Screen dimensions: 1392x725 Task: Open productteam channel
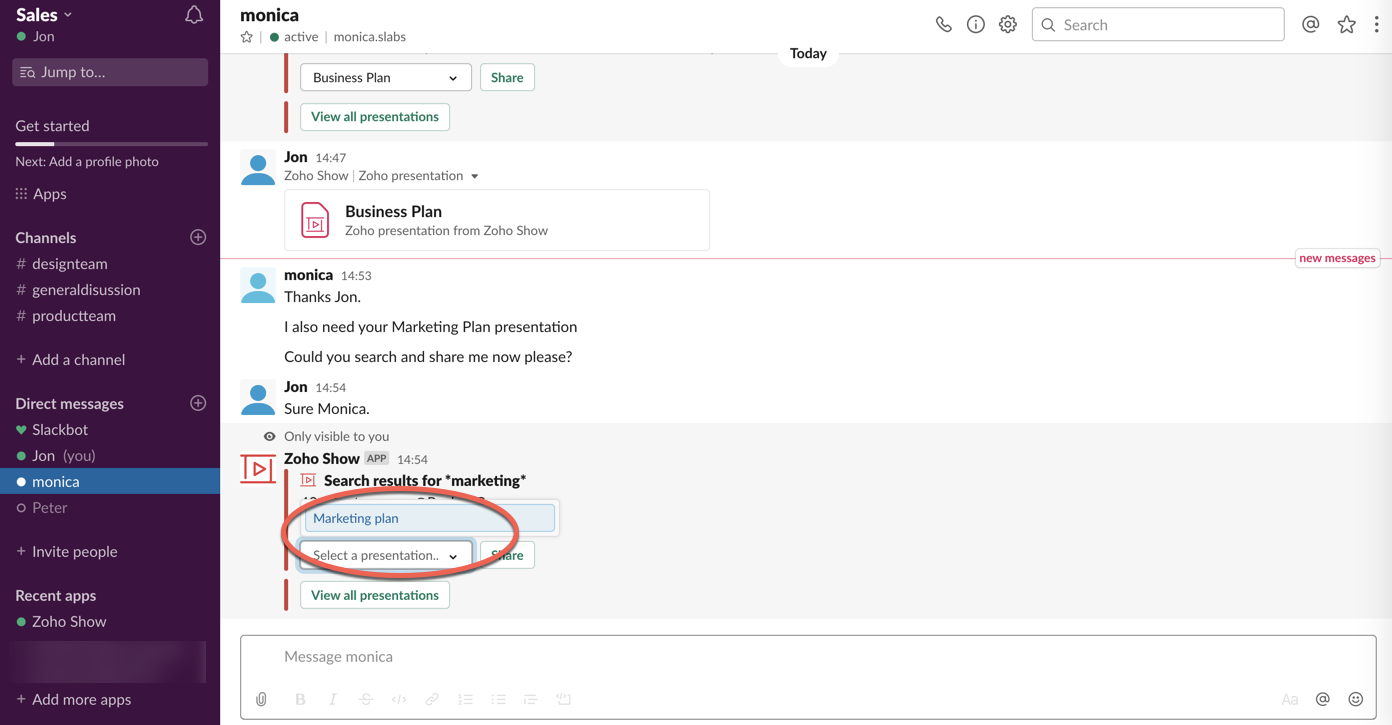pos(65,315)
